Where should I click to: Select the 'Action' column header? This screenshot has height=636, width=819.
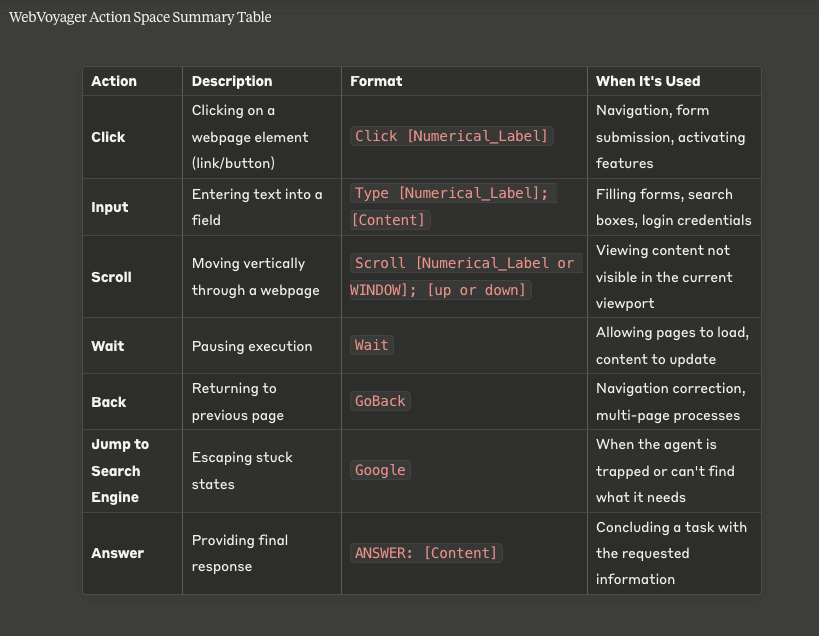[x=114, y=81]
